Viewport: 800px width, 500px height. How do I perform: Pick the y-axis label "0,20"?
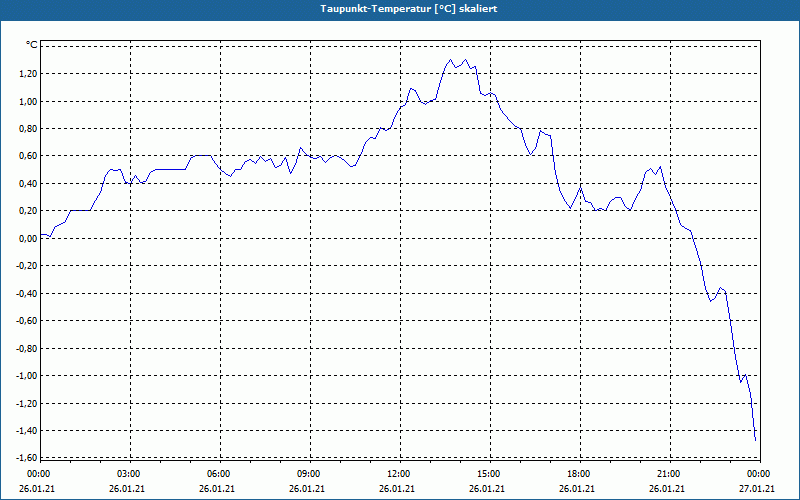pos(30,211)
